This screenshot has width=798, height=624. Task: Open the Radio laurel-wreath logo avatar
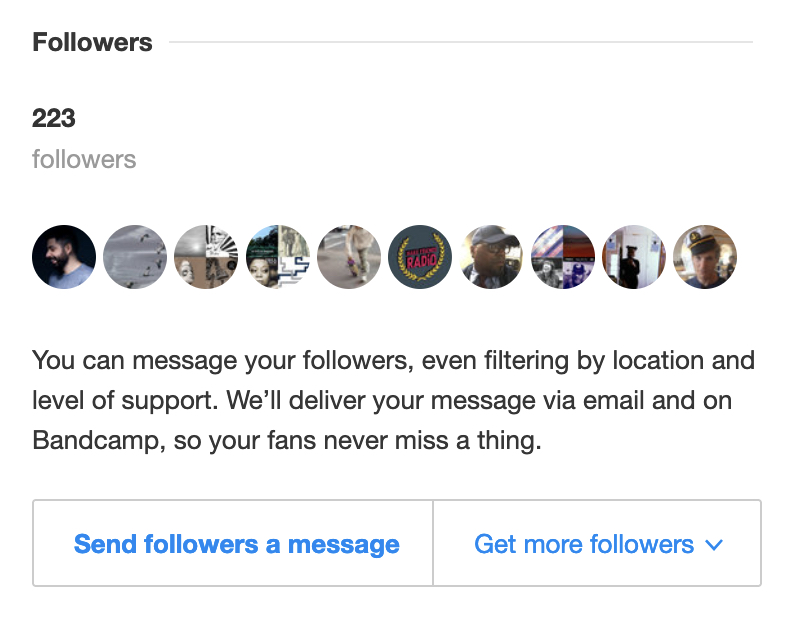click(x=420, y=257)
